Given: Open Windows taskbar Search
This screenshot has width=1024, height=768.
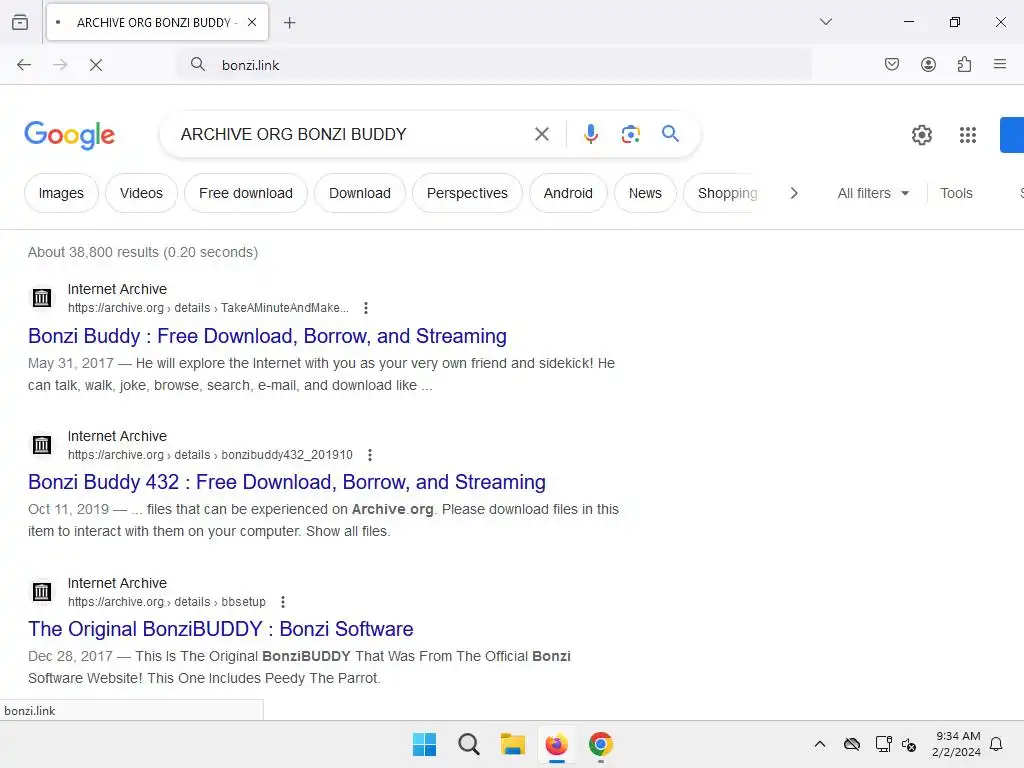Looking at the screenshot, I should pos(468,744).
